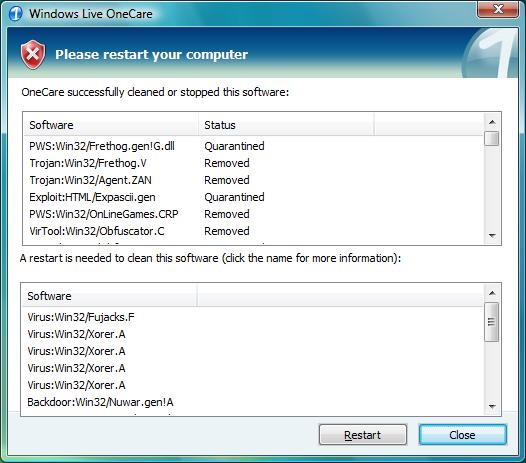Click the red shield error icon

coord(33,54)
